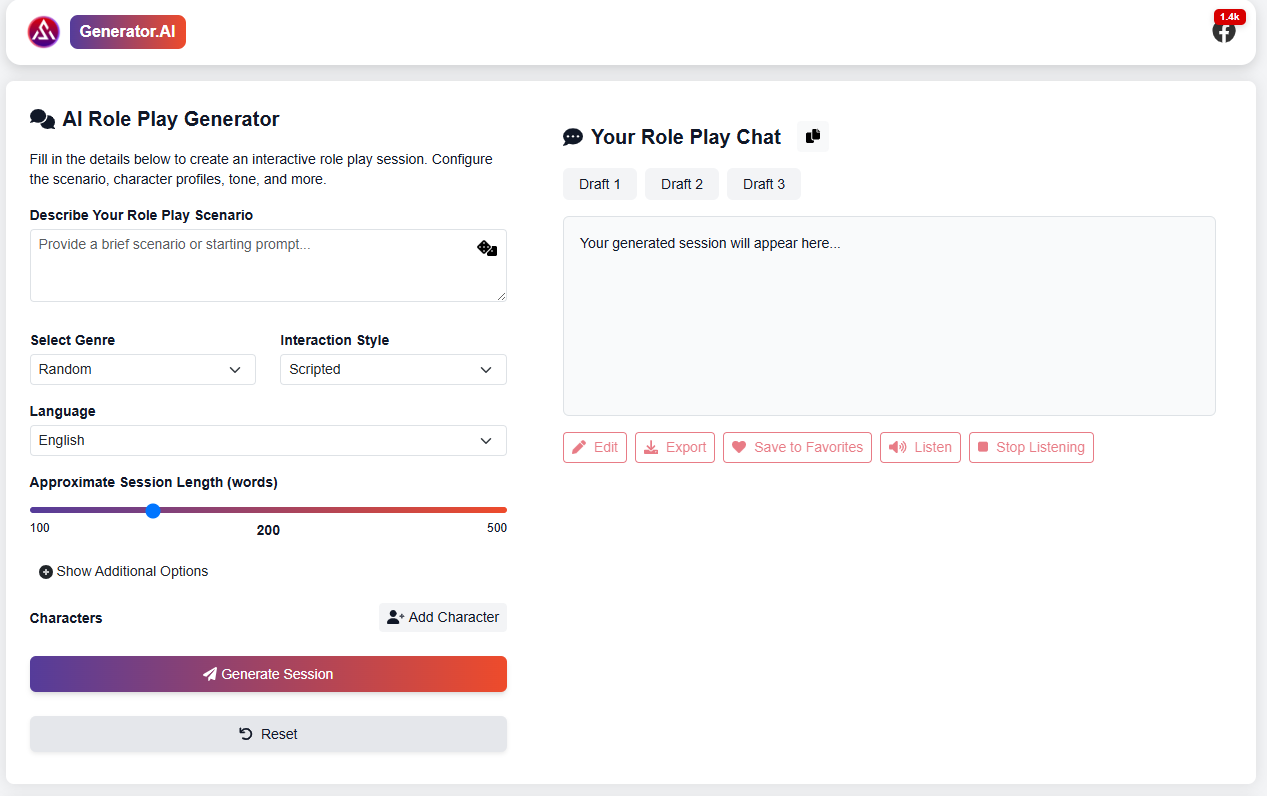Image resolution: width=1267 pixels, height=796 pixels.
Task: Open the Draft 3 tab
Action: tap(764, 184)
